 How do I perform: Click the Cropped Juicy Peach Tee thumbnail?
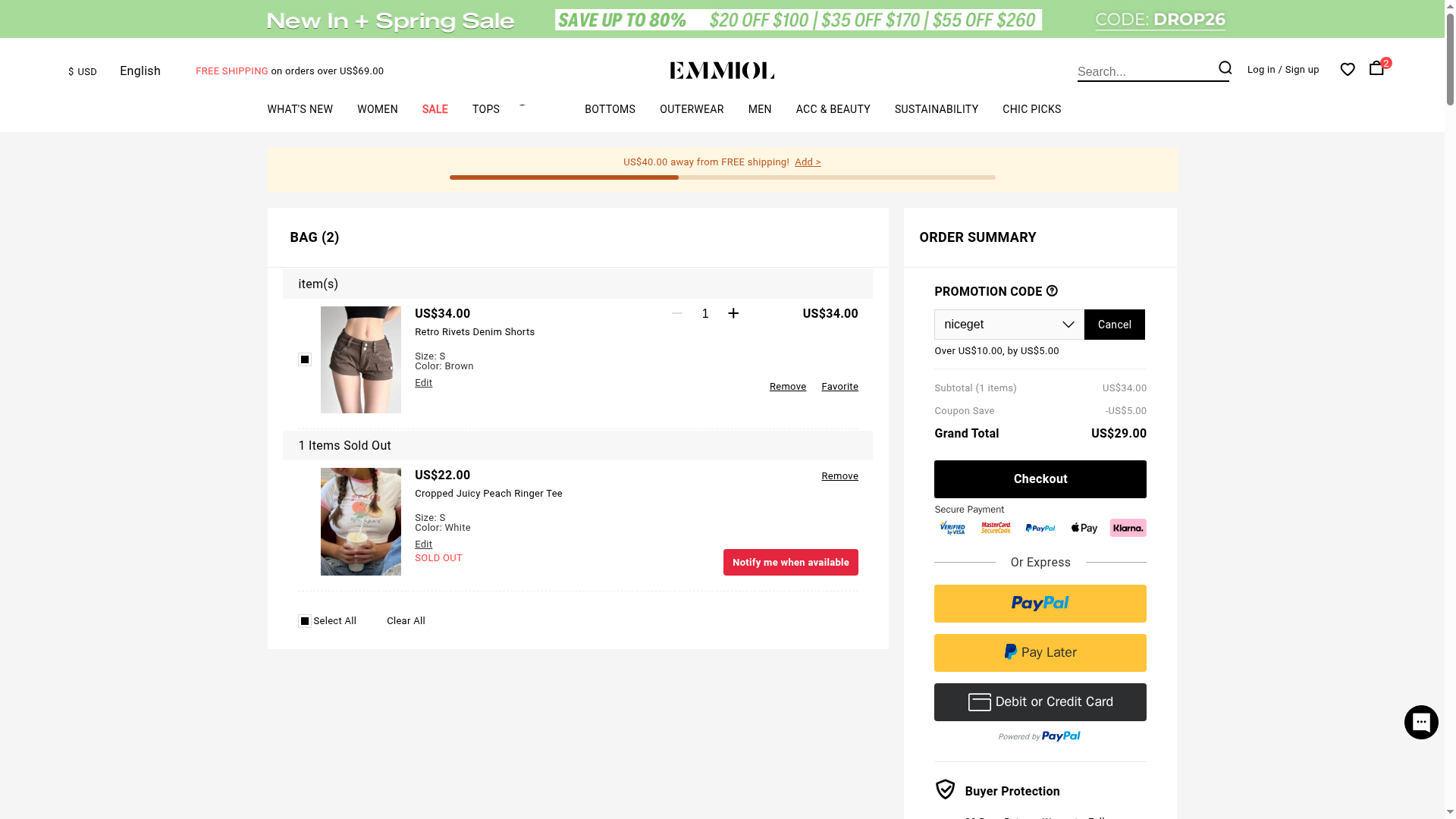361,522
